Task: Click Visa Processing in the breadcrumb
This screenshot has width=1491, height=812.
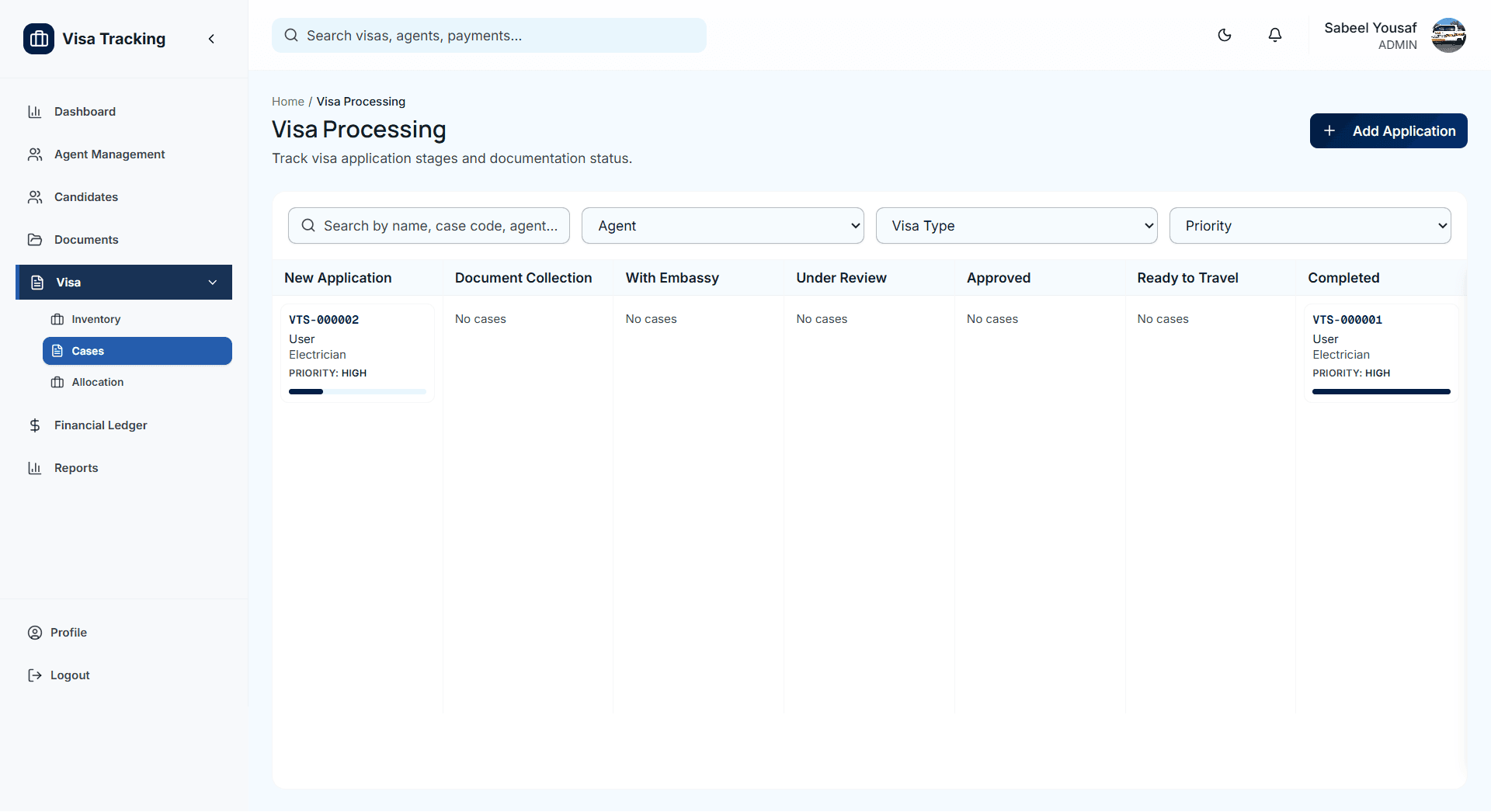Action: point(361,102)
